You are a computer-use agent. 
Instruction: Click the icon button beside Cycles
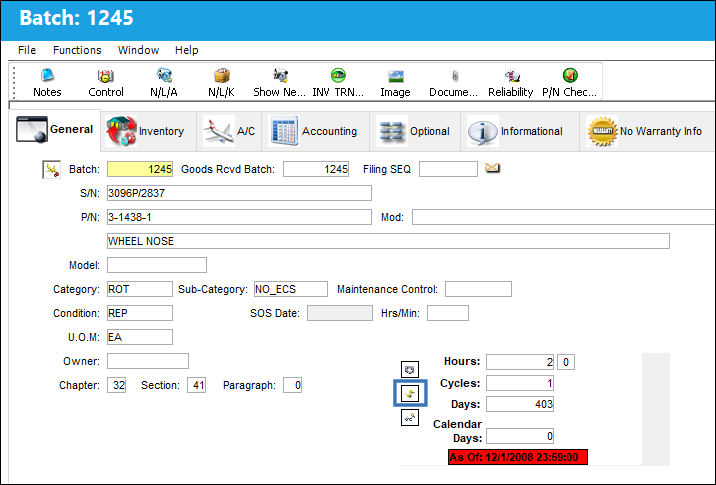410,393
